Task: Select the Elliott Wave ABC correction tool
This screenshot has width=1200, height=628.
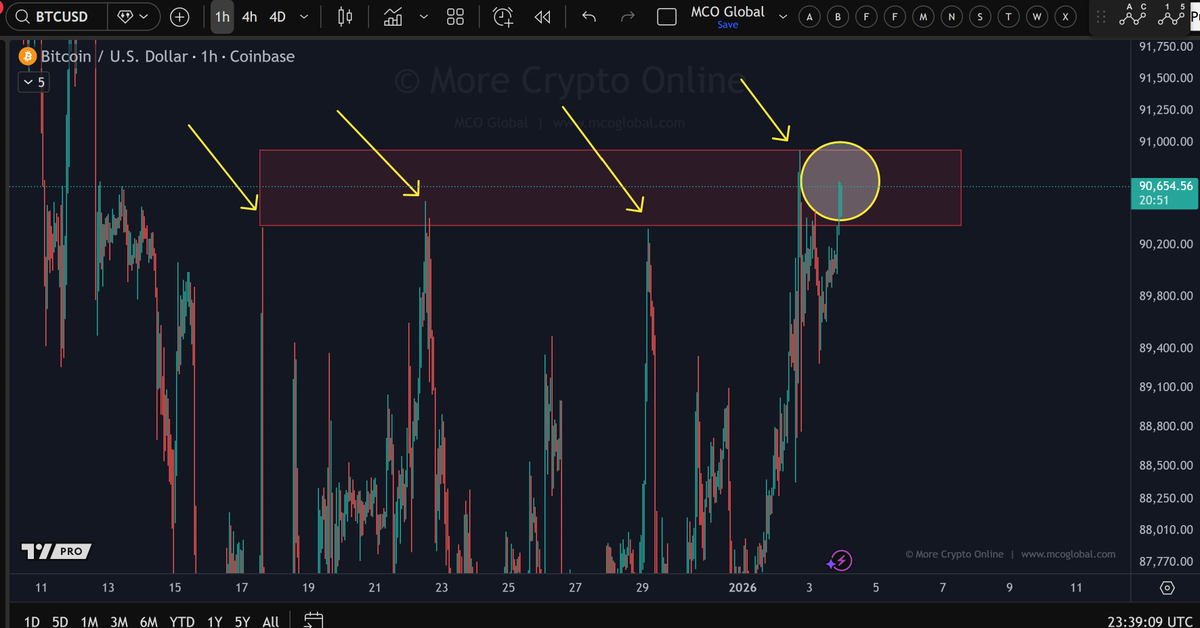Action: tap(1133, 17)
